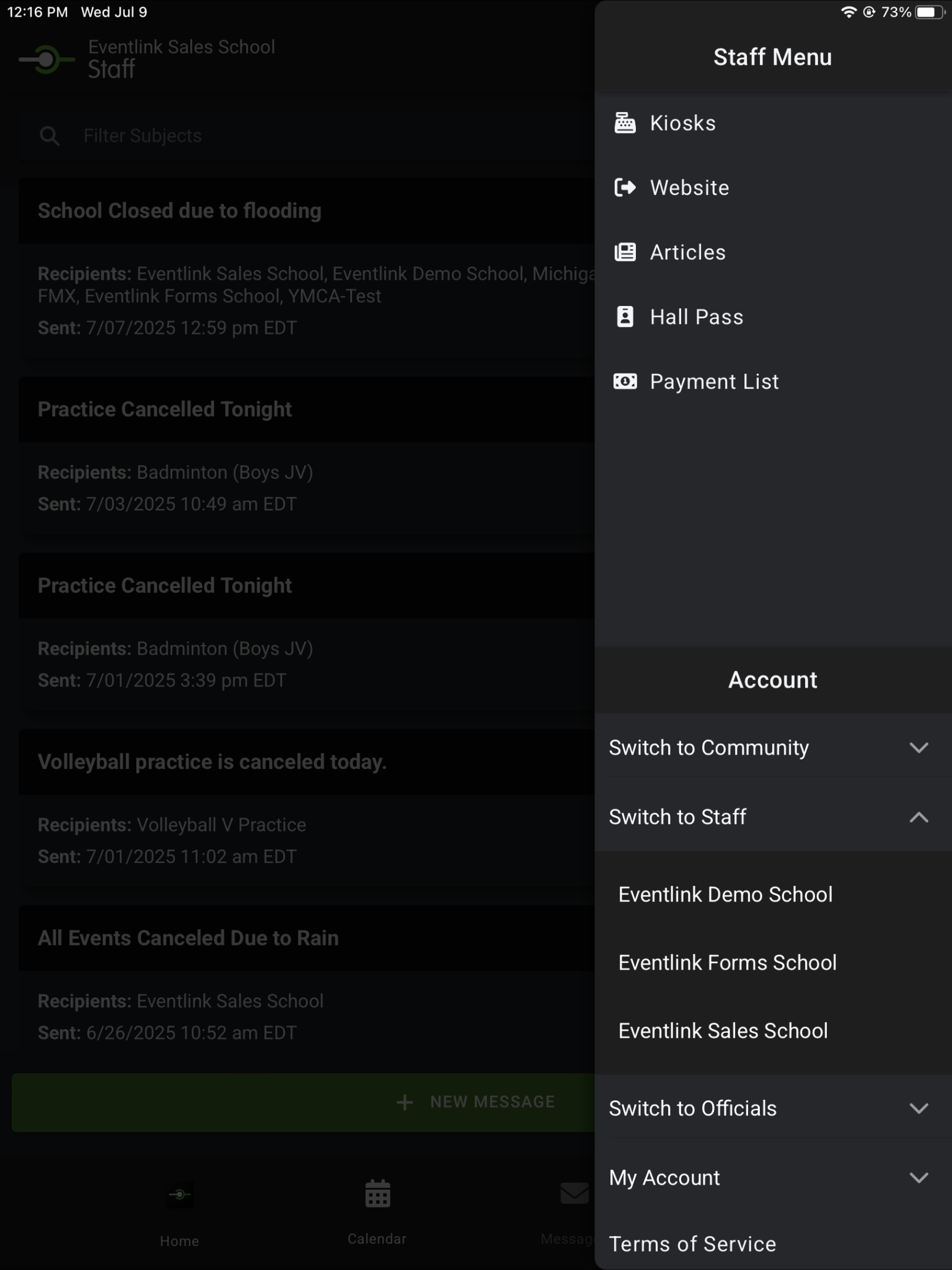Click Wi-Fi status icon
This screenshot has width=952, height=1270.
pos(849,12)
